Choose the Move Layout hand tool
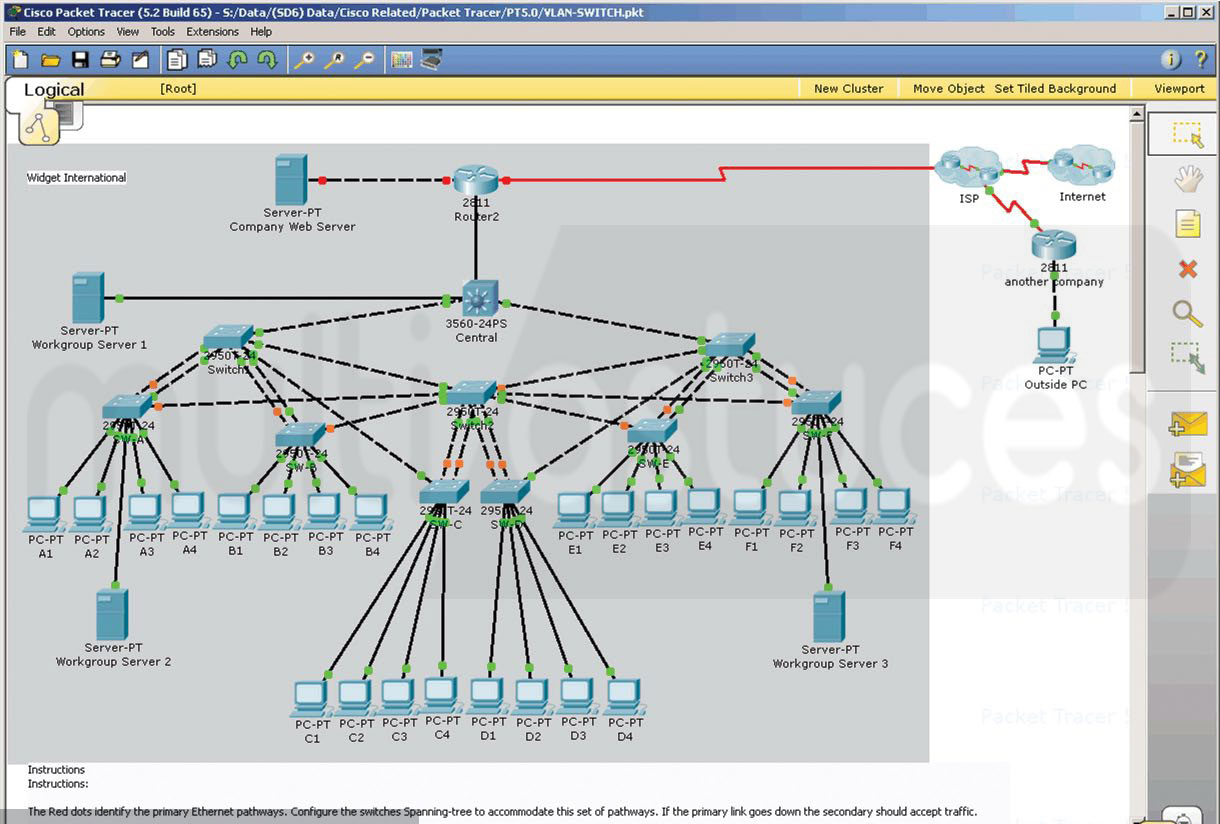Screen dimensions: 1220x824 point(1187,180)
